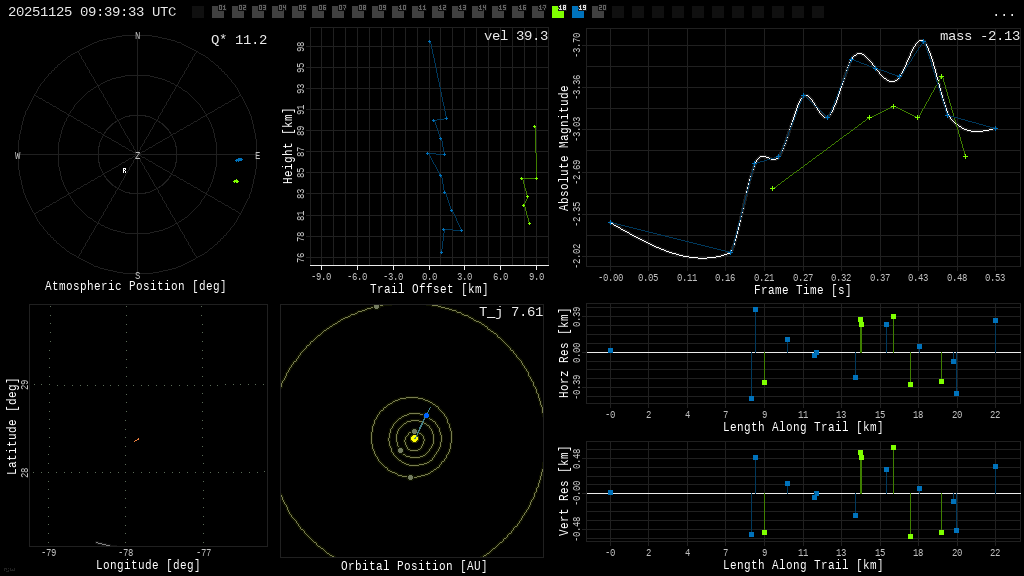Image resolution: width=1024 pixels, height=576 pixels.
Task: Click the Q* 11.2 value label
Action: point(239,40)
